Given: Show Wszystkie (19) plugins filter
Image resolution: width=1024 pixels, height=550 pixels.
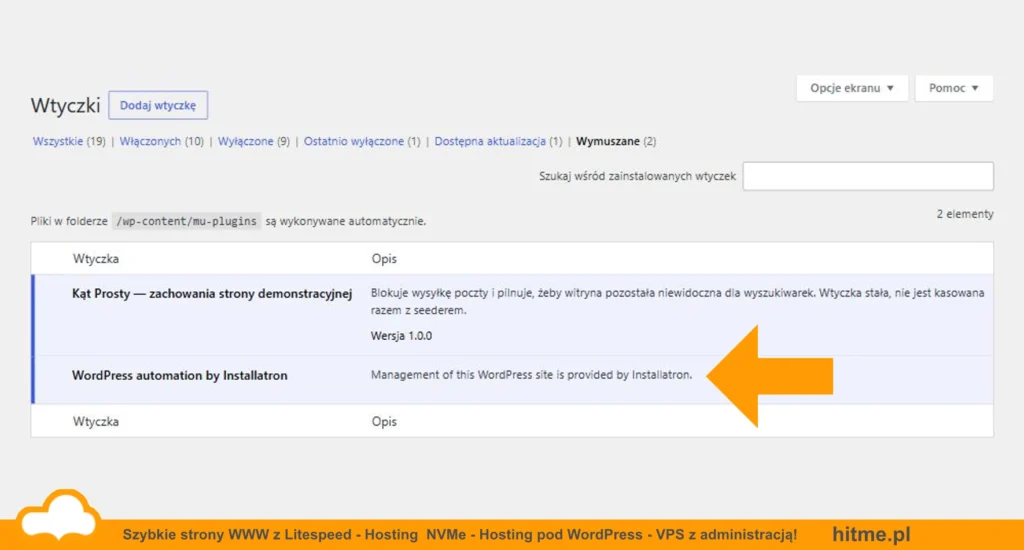Looking at the screenshot, I should point(69,141).
